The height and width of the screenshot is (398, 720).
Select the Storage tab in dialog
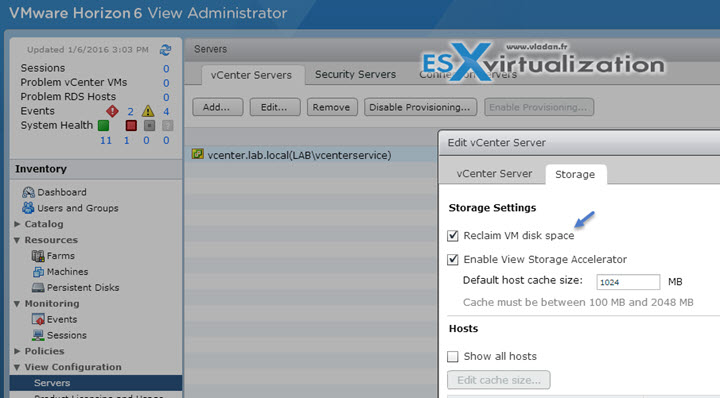pos(575,174)
